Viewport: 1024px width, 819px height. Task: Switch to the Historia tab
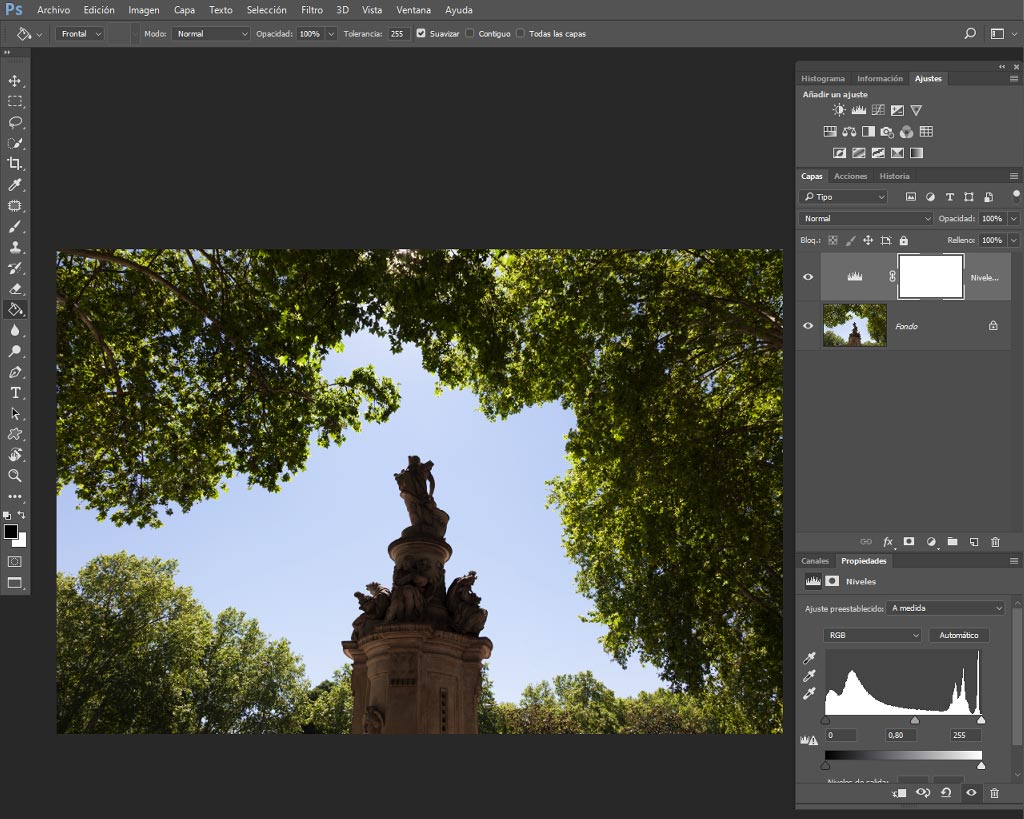pos(894,176)
